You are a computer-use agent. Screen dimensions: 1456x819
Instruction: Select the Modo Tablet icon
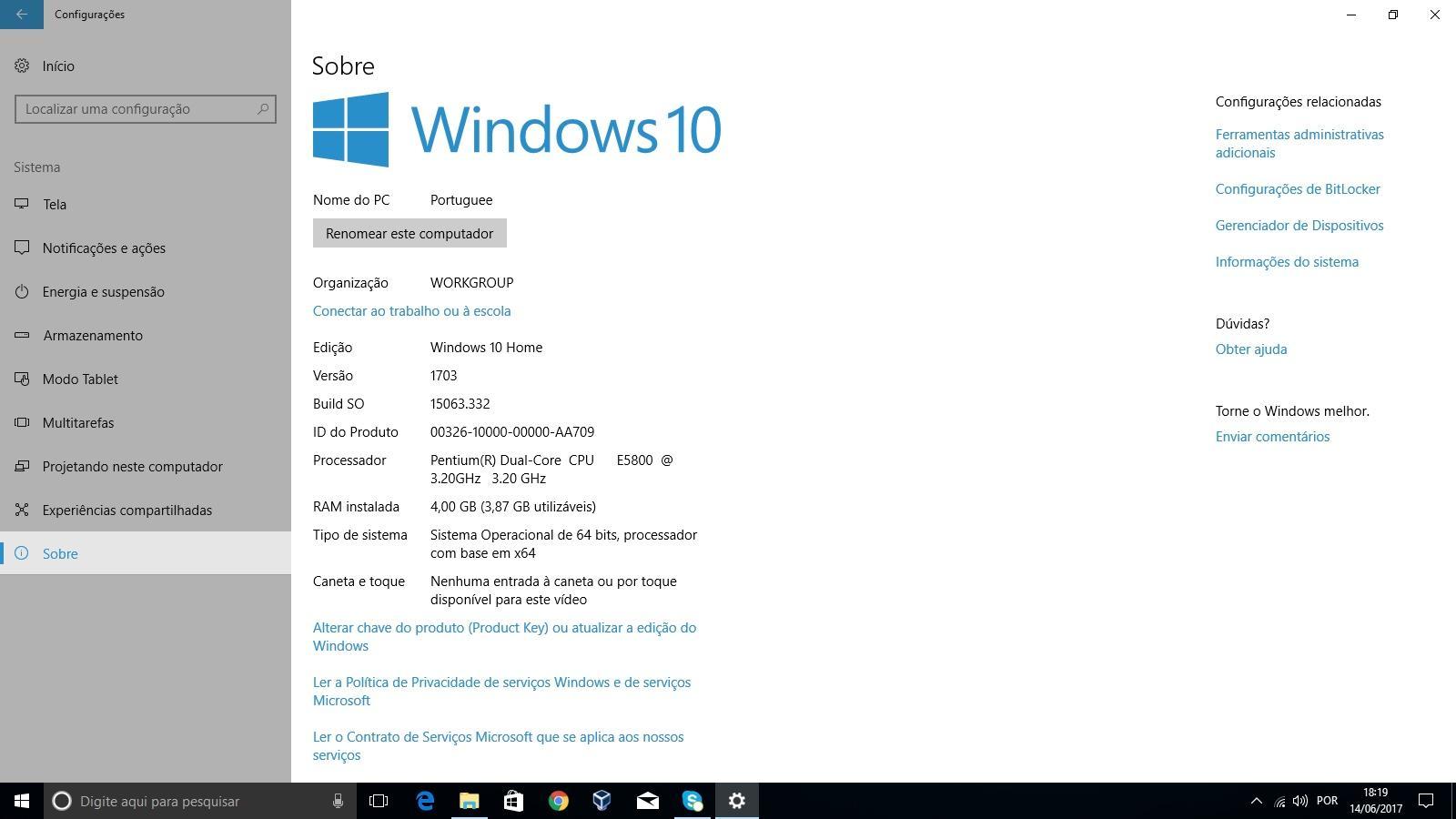(x=22, y=379)
